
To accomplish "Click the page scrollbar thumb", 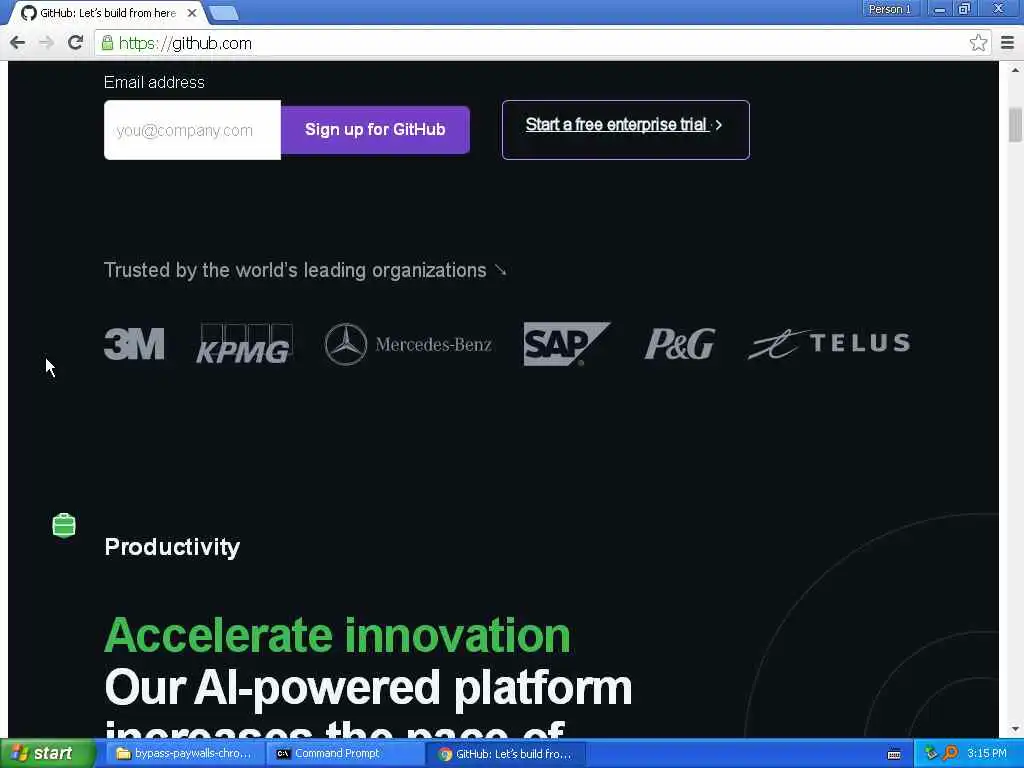I will (x=1015, y=124).
